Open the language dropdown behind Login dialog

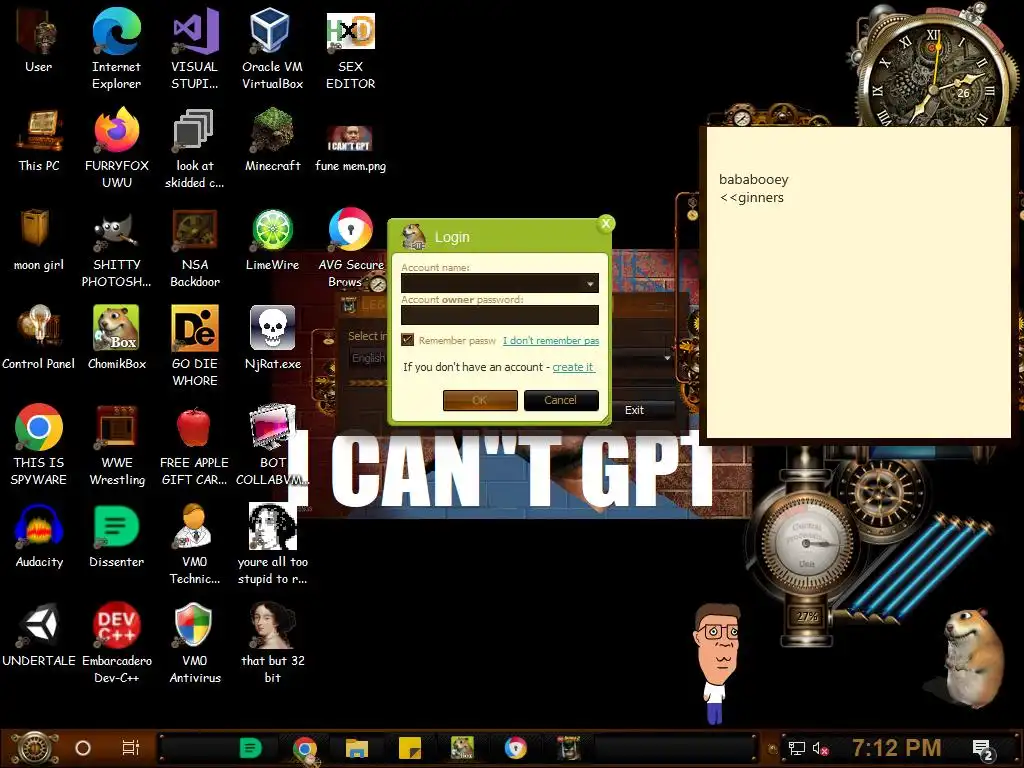[x=666, y=358]
